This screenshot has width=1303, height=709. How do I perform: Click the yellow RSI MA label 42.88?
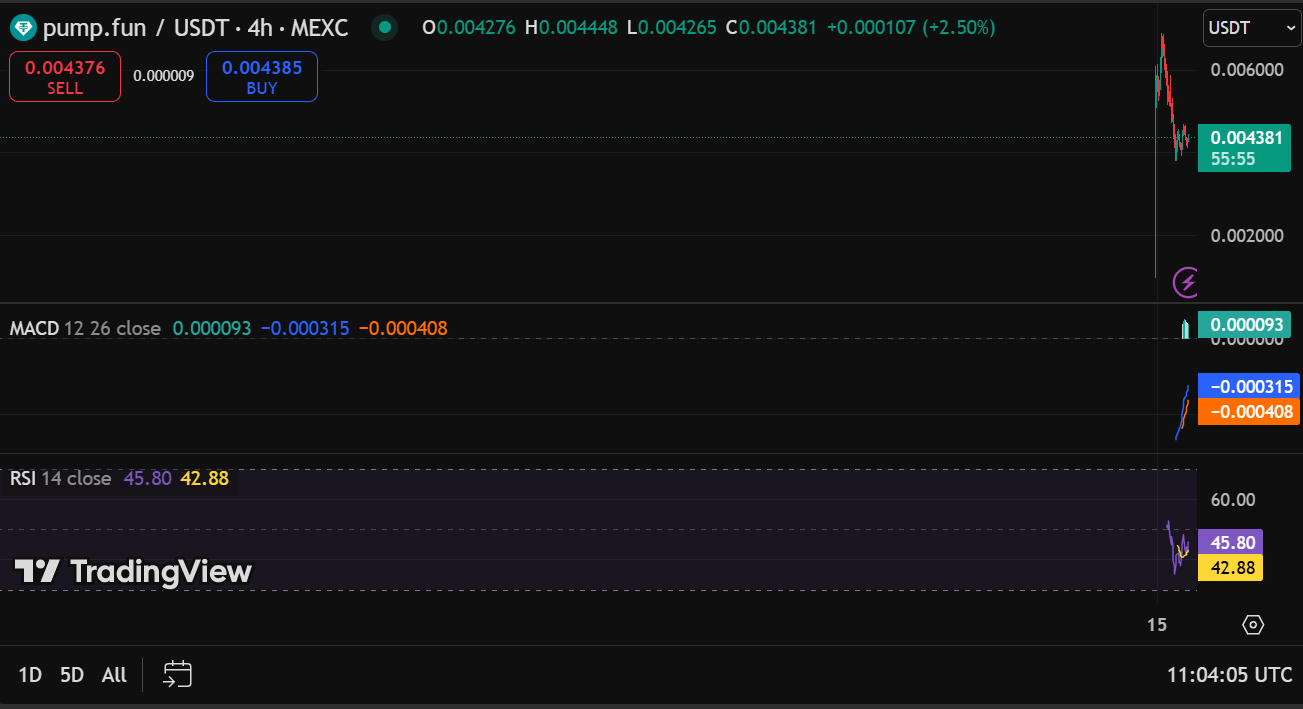click(1231, 568)
